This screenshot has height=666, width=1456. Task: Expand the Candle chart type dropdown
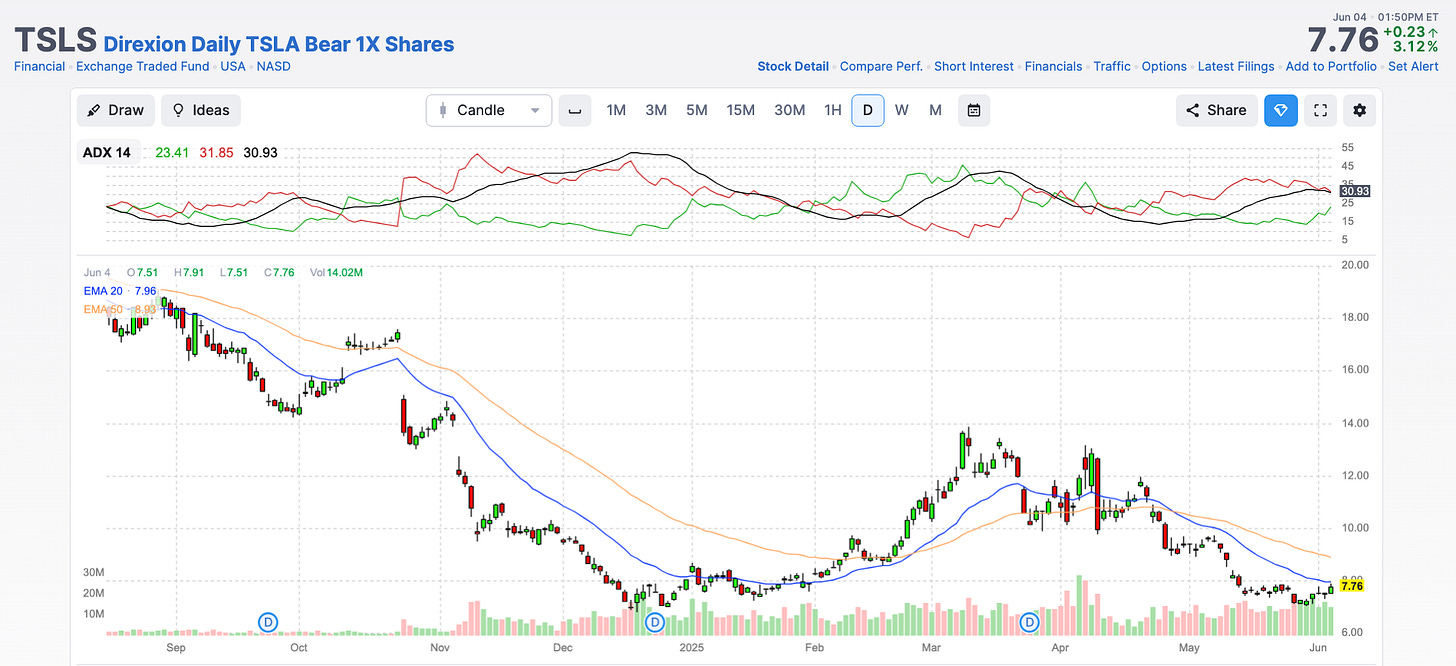click(489, 110)
